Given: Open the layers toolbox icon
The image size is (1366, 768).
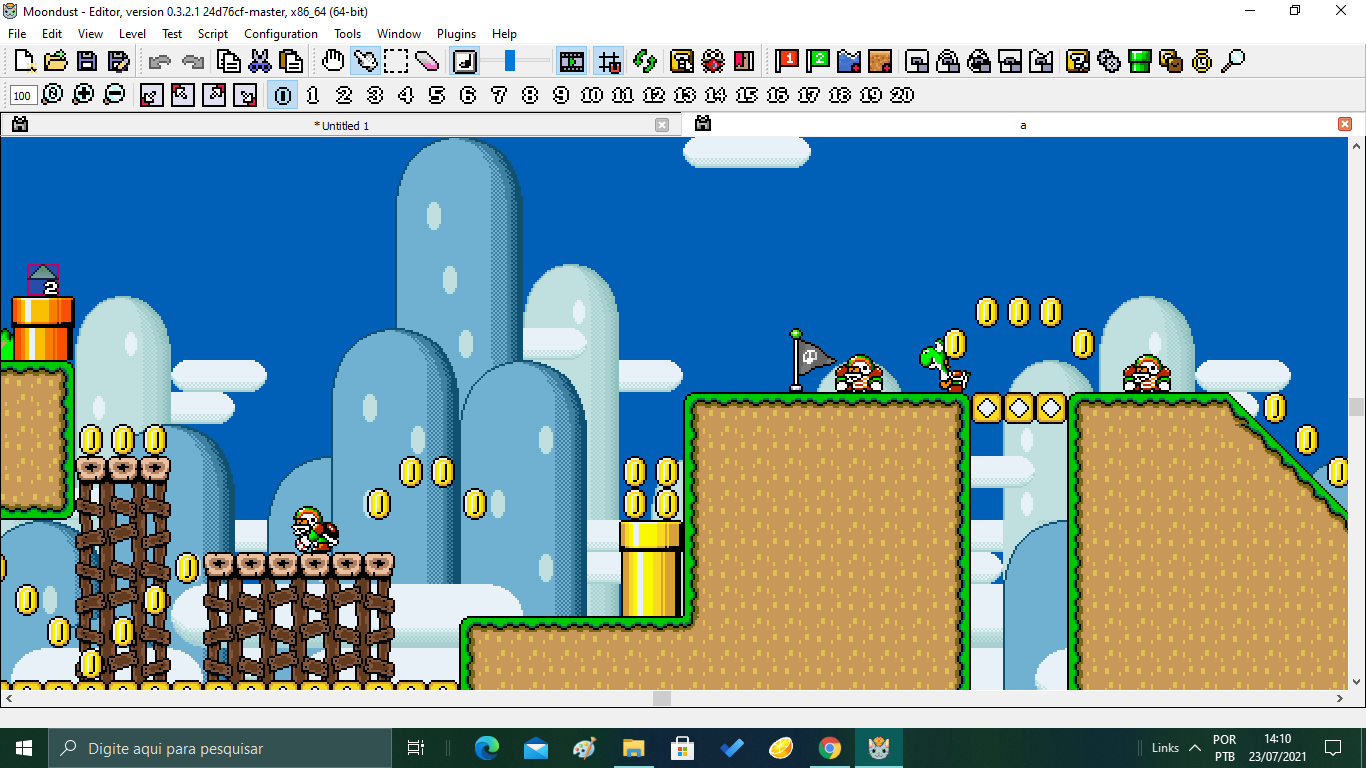Looking at the screenshot, I should pos(1171,62).
